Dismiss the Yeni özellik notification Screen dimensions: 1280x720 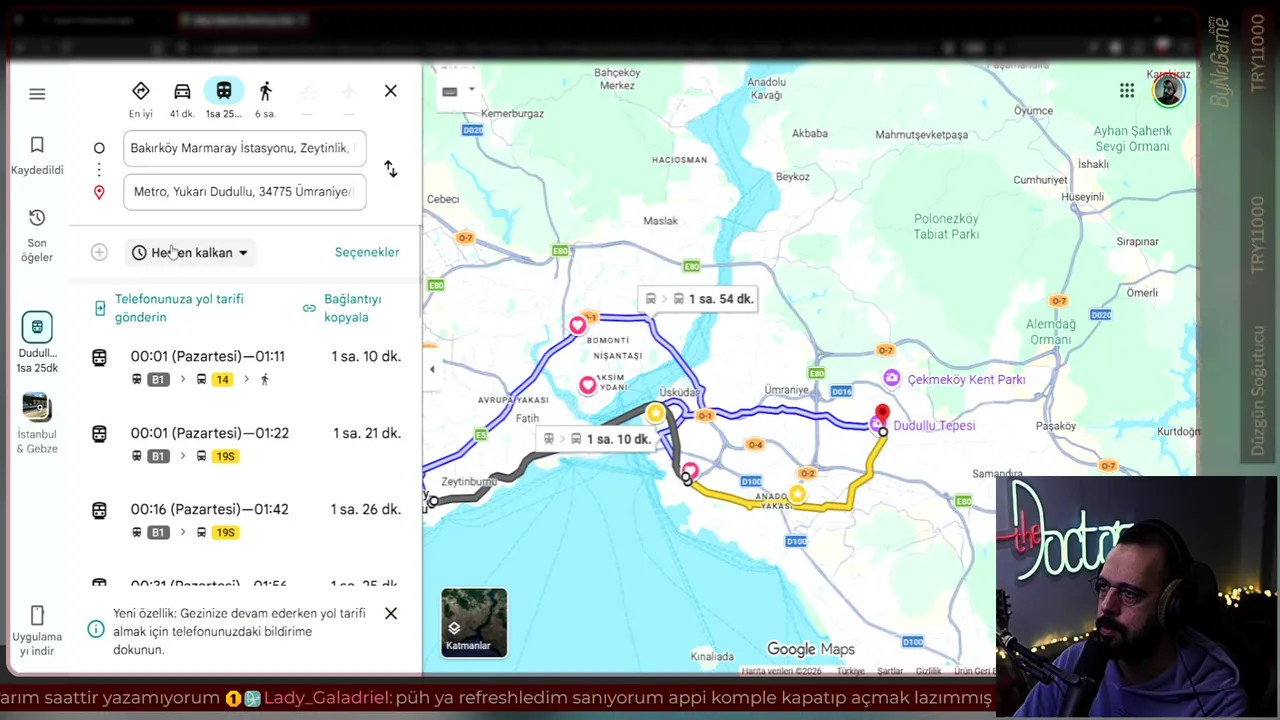(391, 613)
